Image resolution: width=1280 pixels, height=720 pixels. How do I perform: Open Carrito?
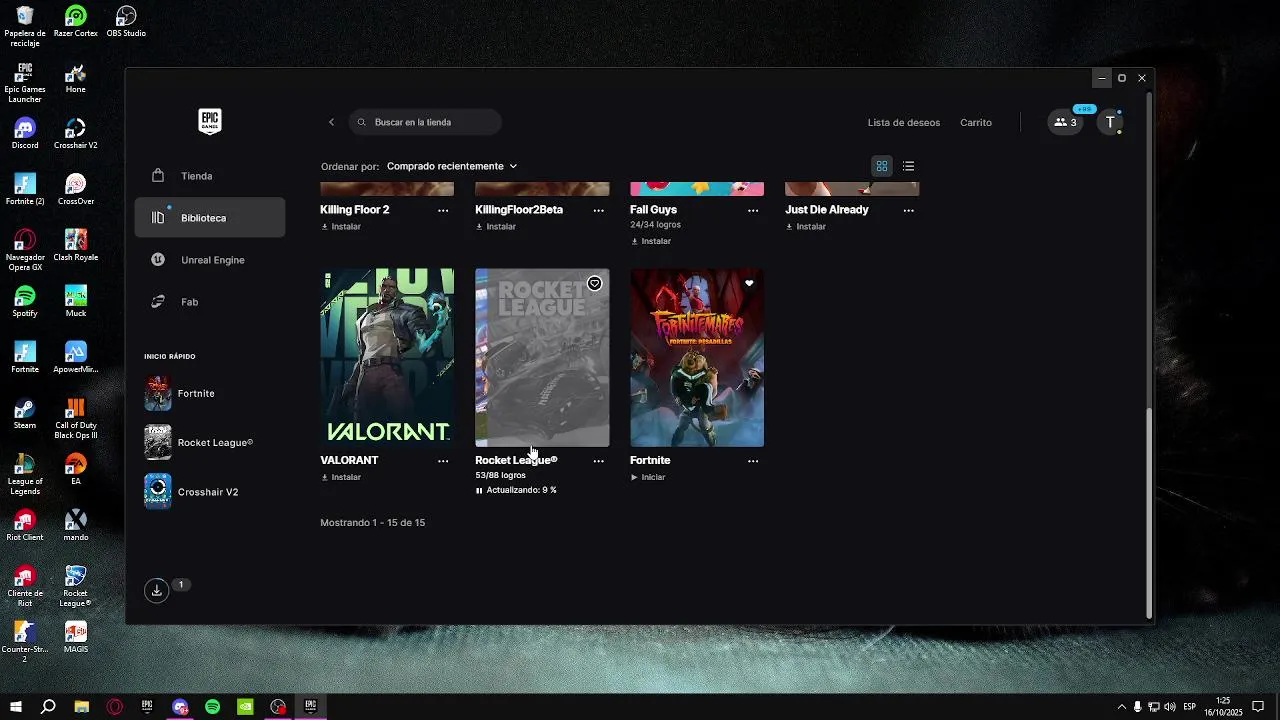pos(976,123)
